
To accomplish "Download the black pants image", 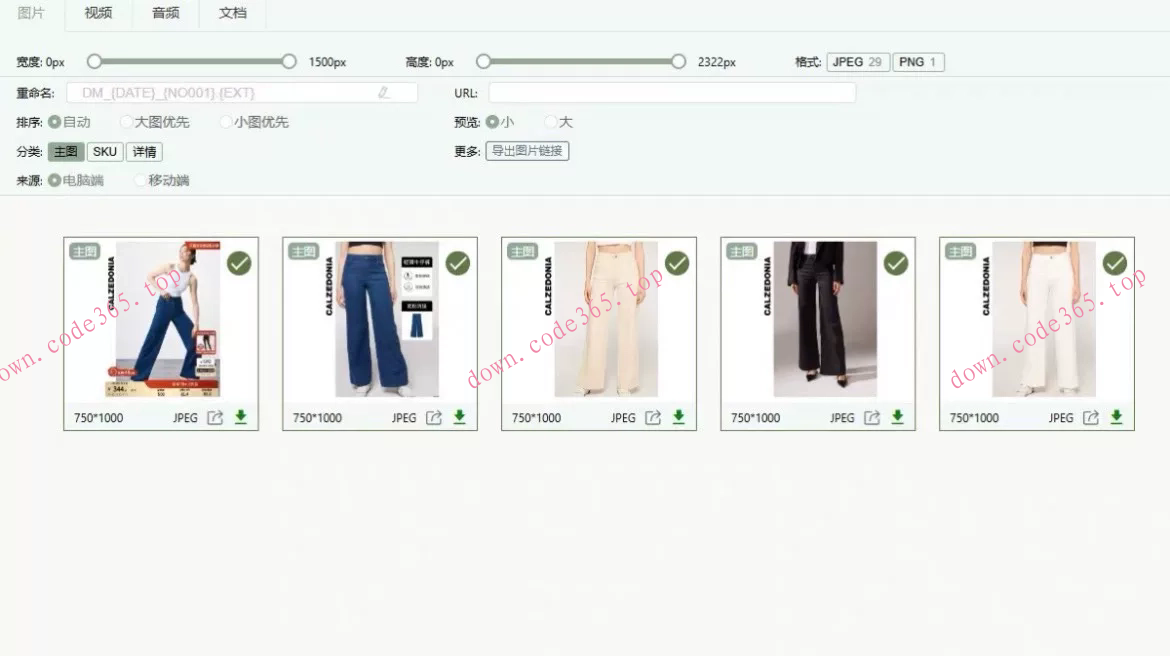I will pyautogui.click(x=898, y=417).
